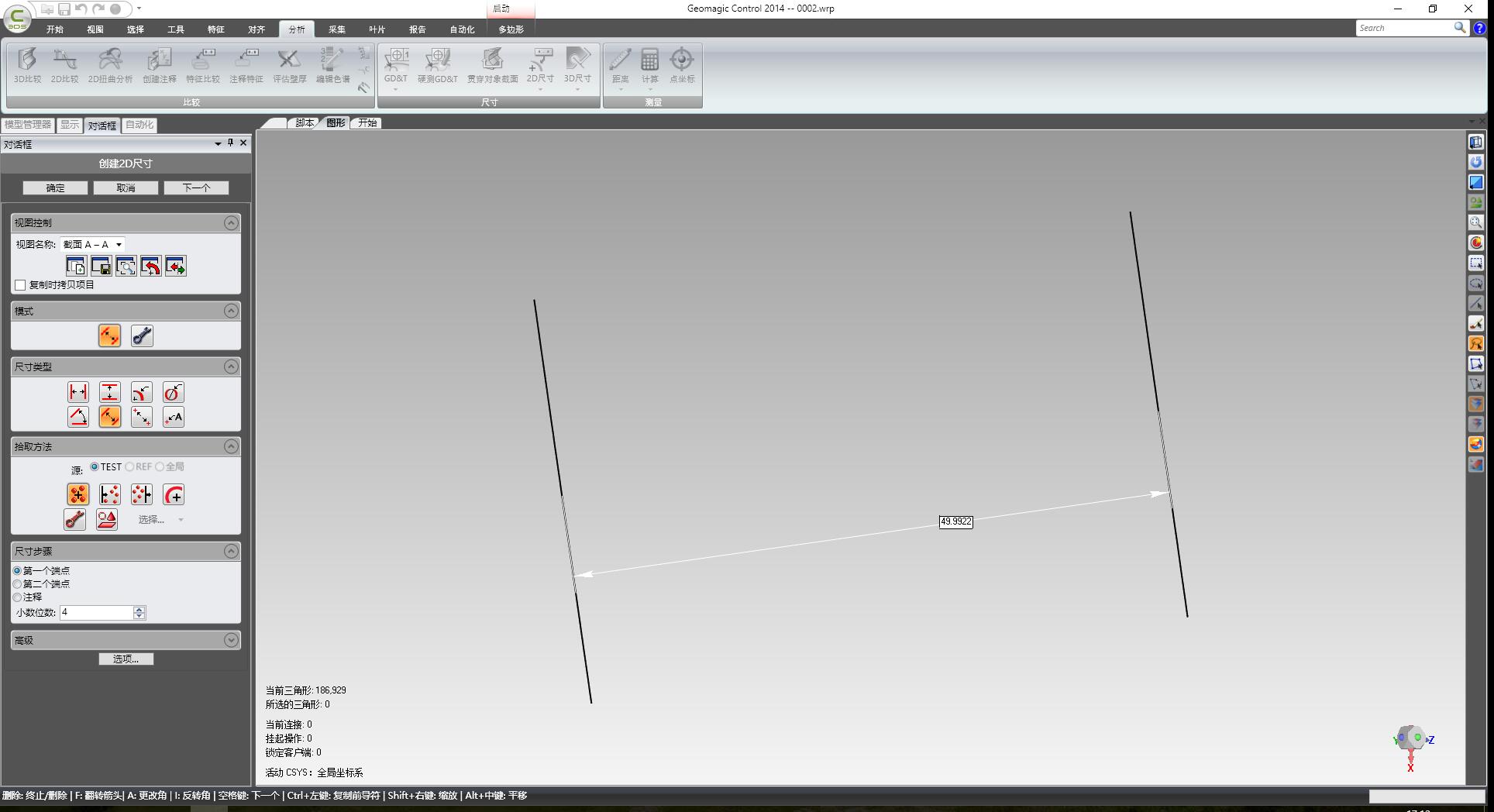This screenshot has width=1494, height=812.
Task: Click the 确定 button
Action: tap(55, 188)
